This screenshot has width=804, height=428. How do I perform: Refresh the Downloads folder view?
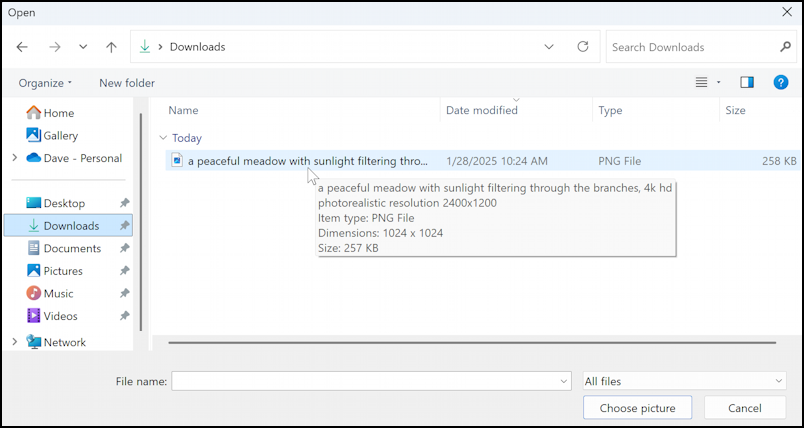point(583,47)
